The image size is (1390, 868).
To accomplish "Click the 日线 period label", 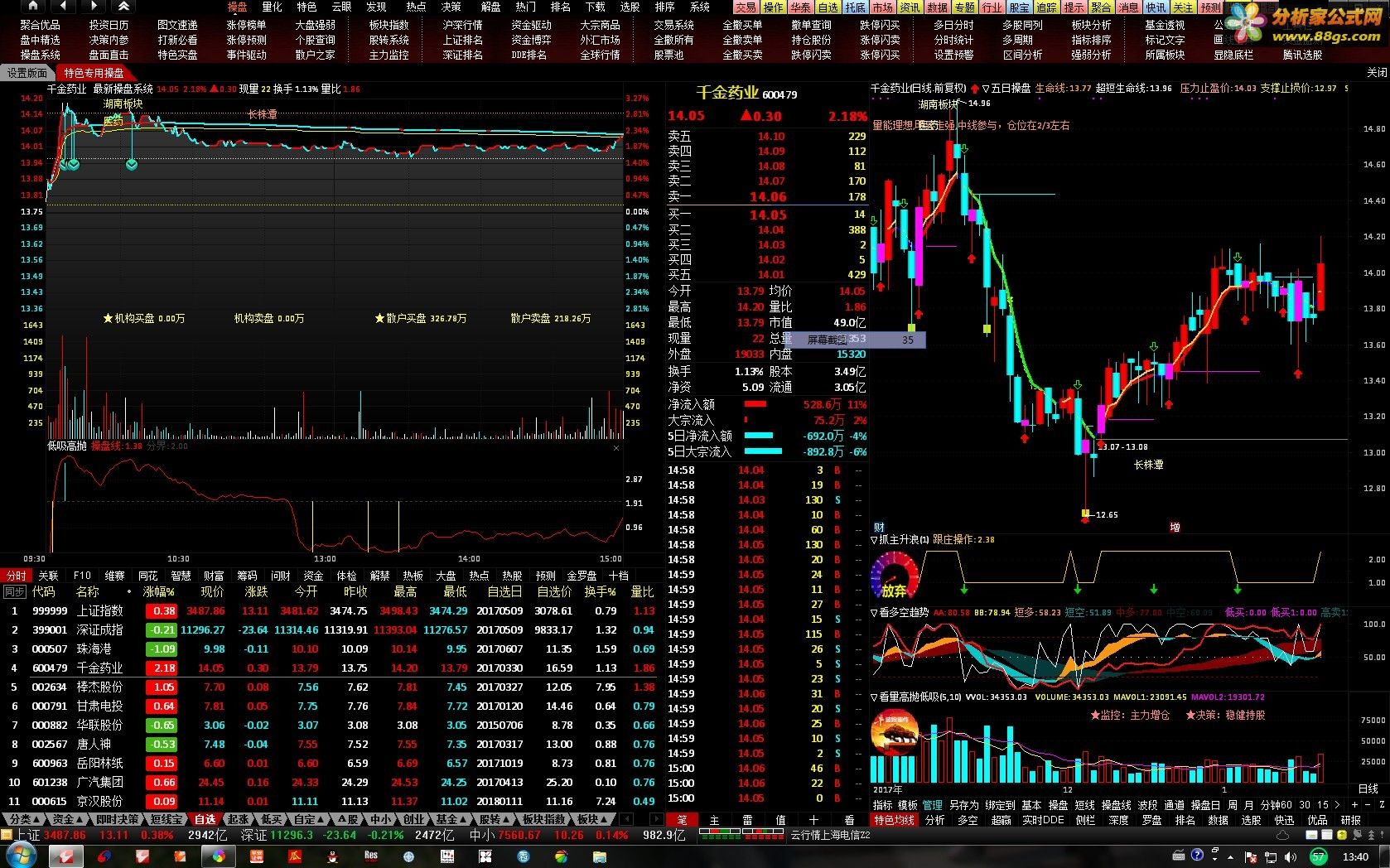I will [1368, 788].
